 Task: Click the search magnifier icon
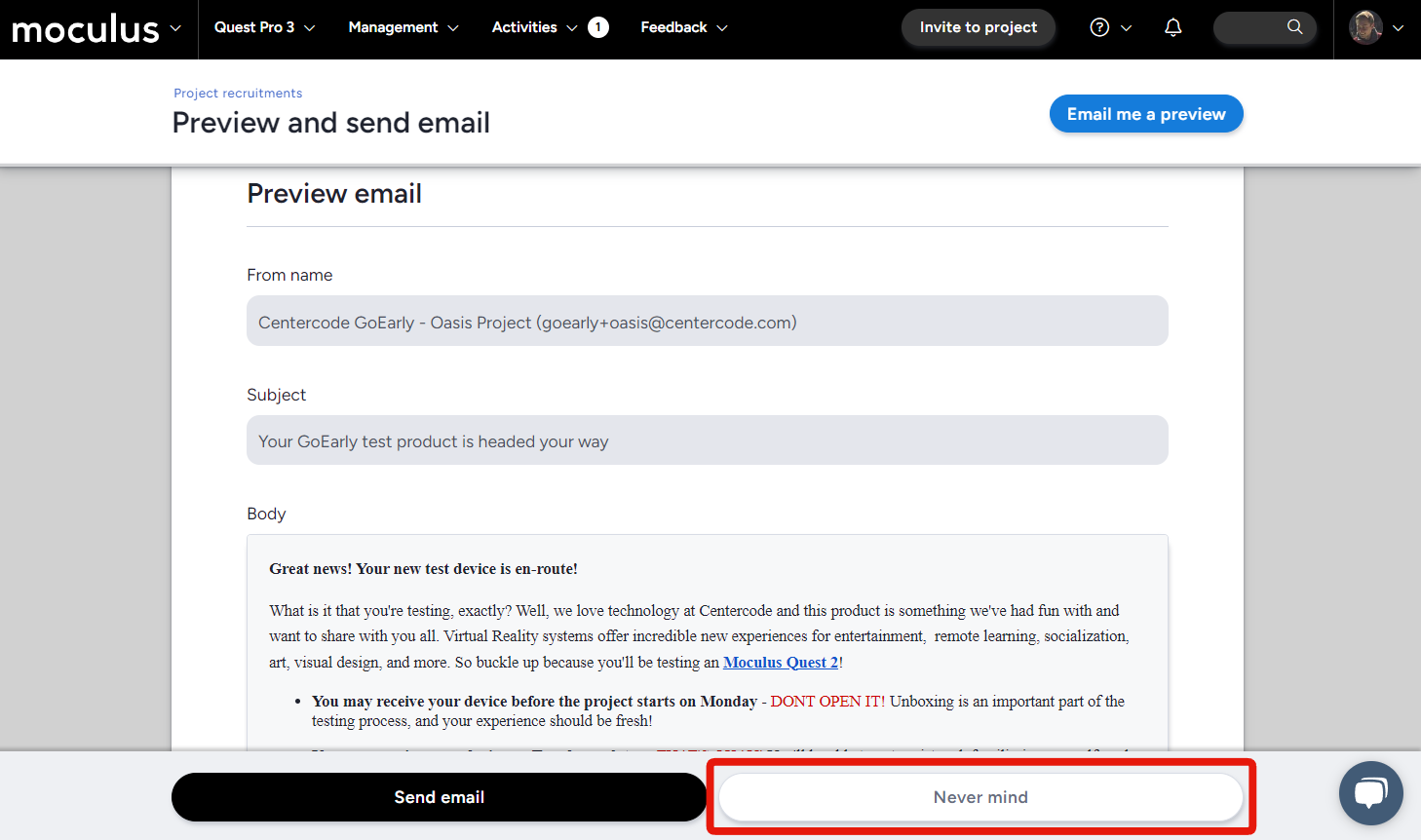click(x=1294, y=27)
